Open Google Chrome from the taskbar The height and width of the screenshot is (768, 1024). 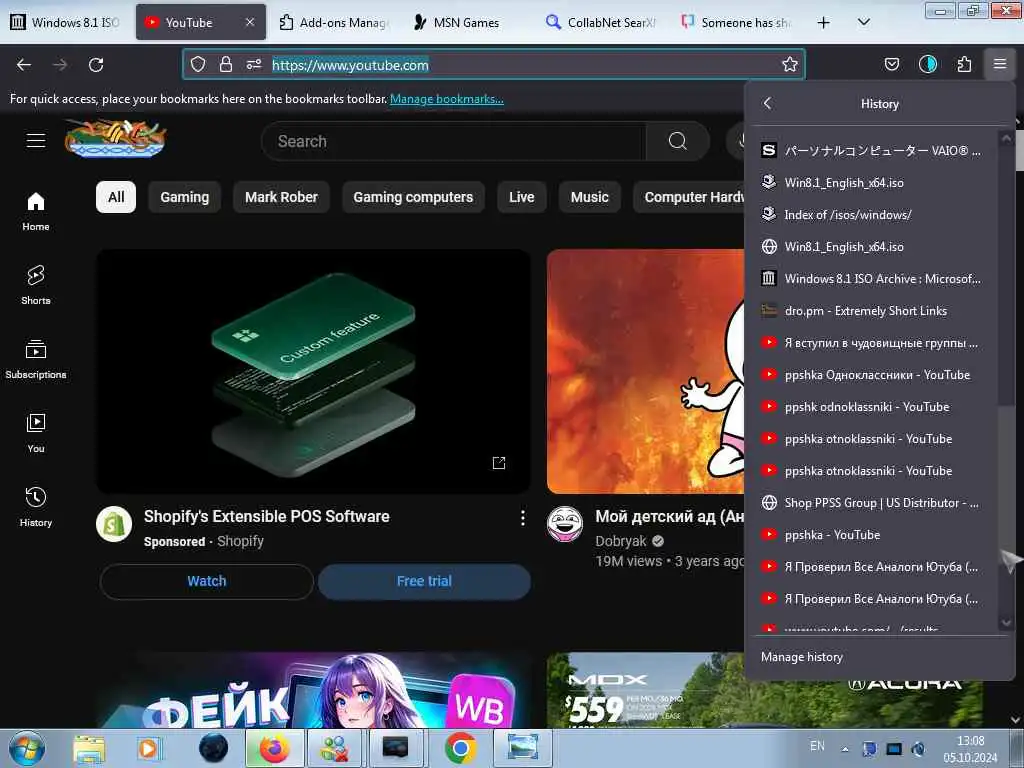coord(460,748)
